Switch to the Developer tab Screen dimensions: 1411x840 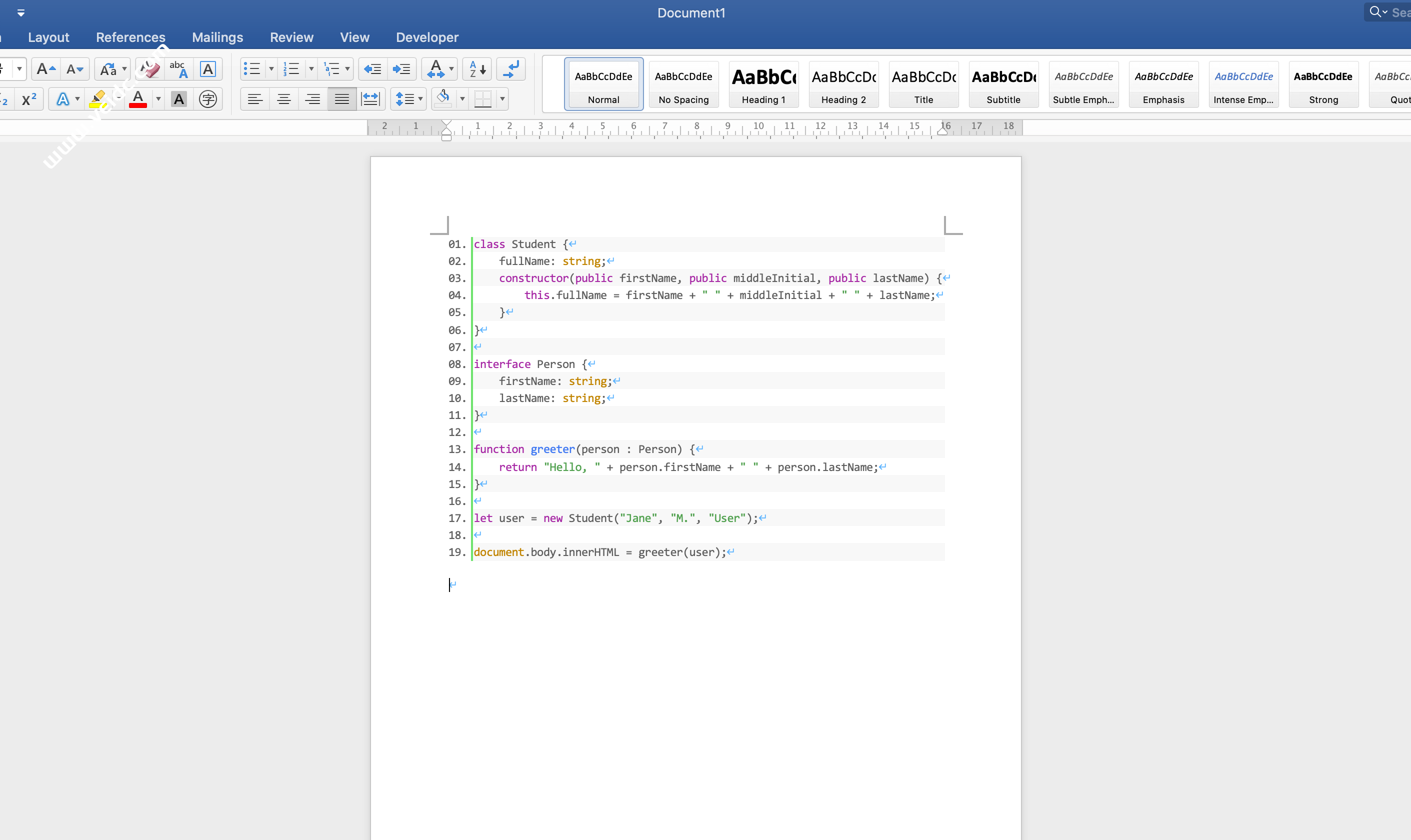pyautogui.click(x=427, y=37)
